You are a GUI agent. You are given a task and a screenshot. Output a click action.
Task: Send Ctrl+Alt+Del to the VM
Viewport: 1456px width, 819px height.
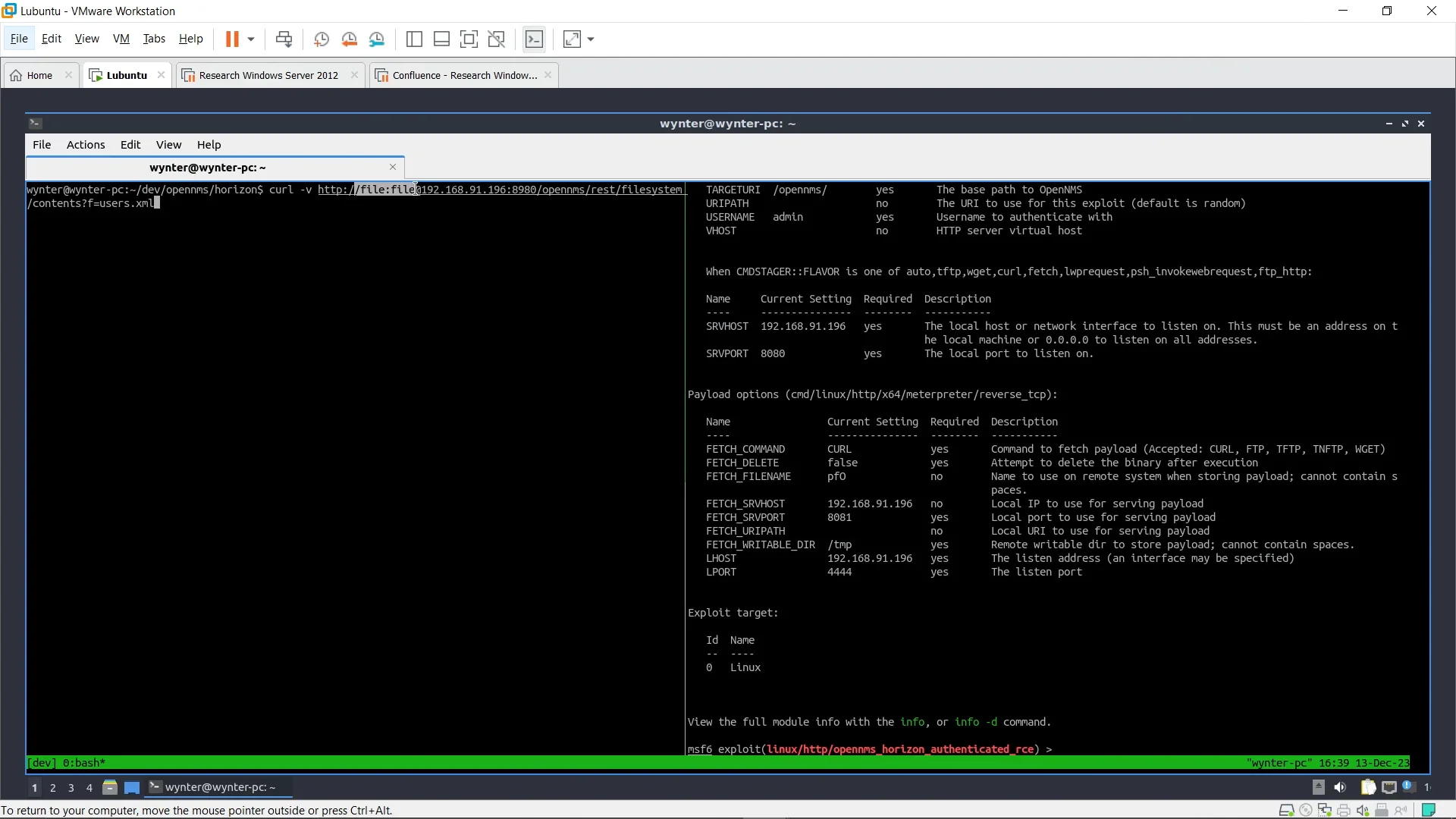click(x=284, y=39)
